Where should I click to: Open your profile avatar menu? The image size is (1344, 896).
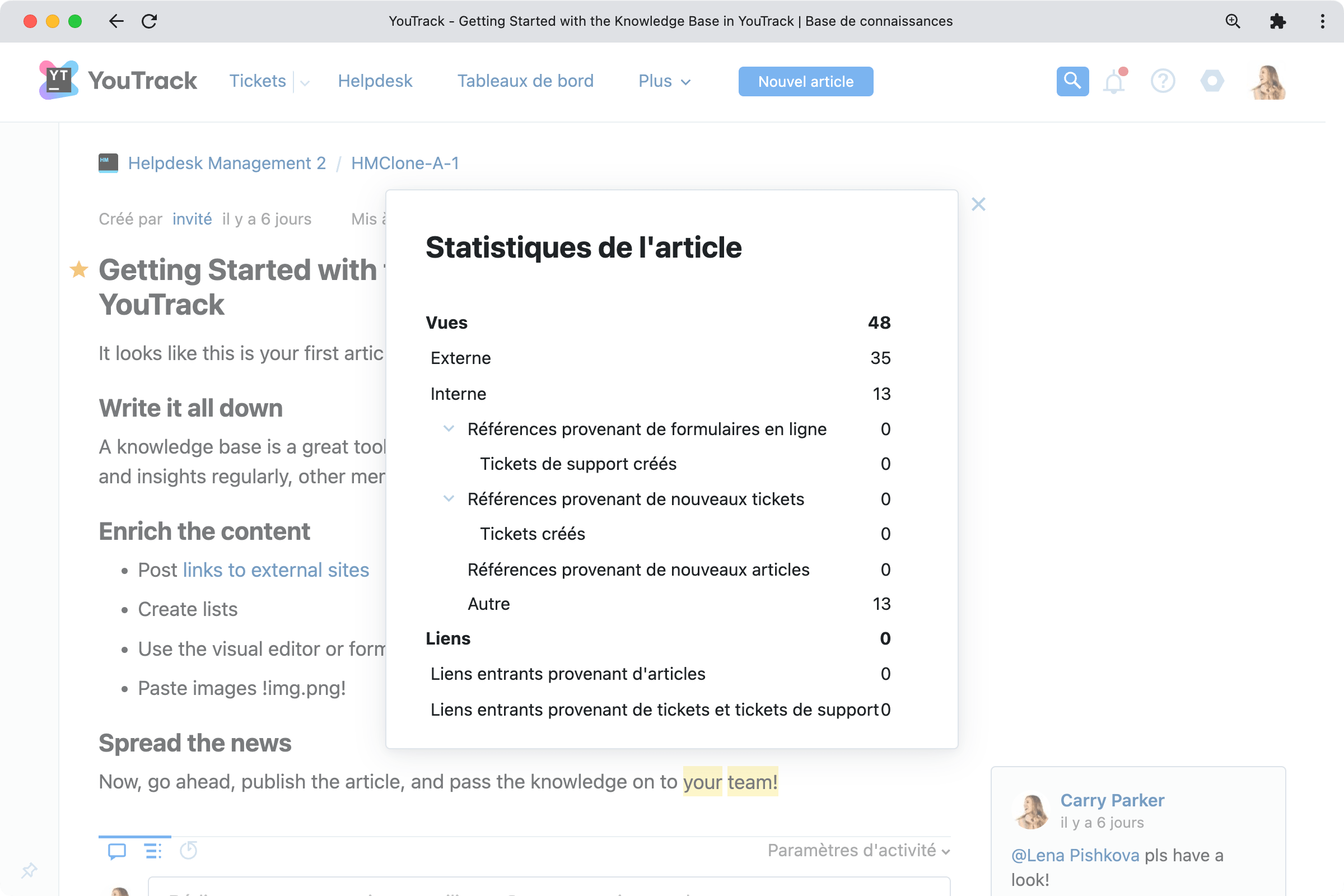[1267, 81]
